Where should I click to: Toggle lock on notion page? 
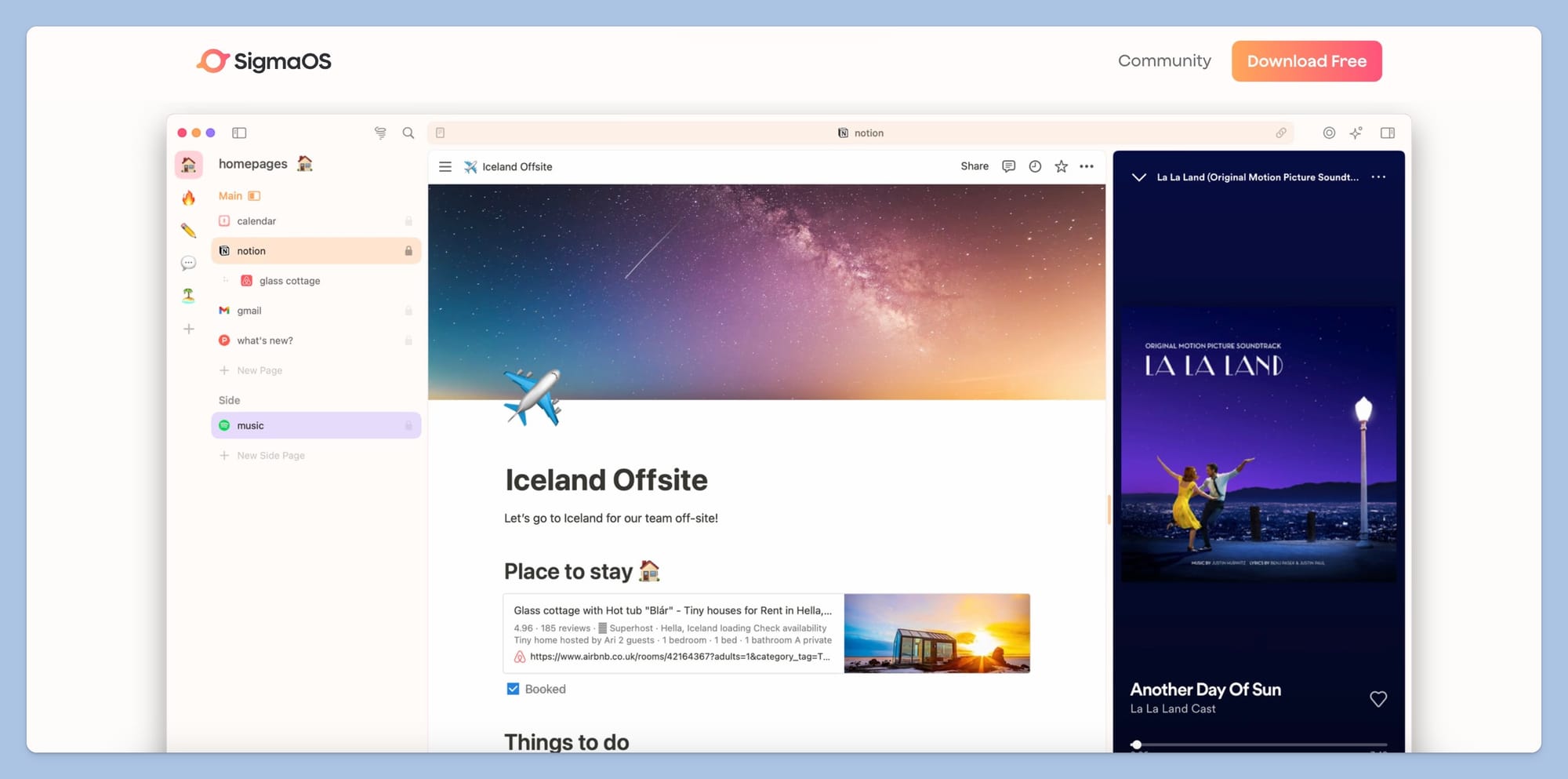[x=408, y=251]
